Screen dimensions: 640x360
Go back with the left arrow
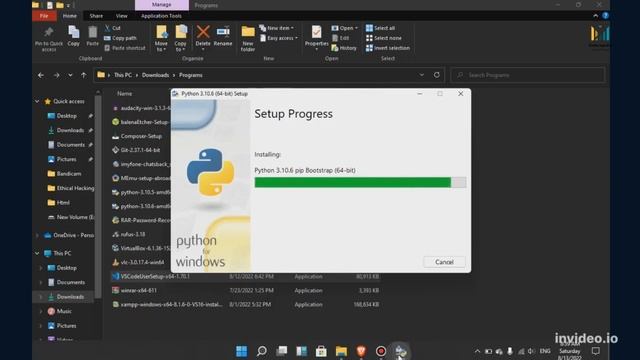click(x=41, y=75)
